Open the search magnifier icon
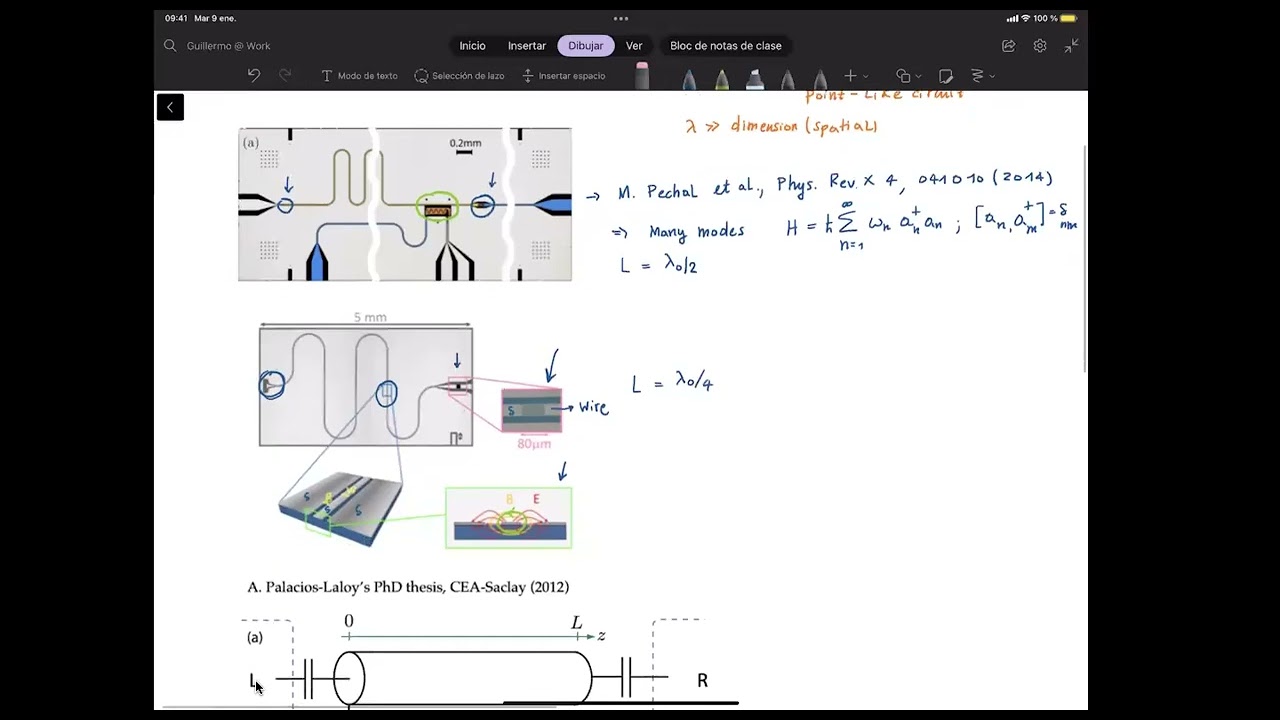 [x=170, y=46]
